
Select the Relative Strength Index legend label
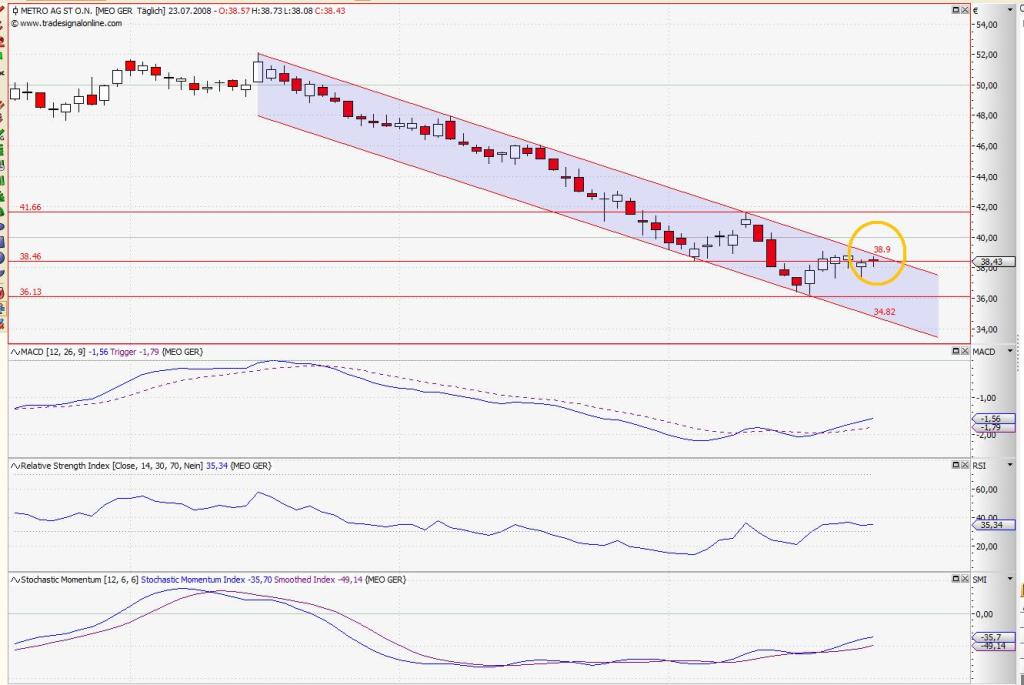pyautogui.click(x=65, y=466)
